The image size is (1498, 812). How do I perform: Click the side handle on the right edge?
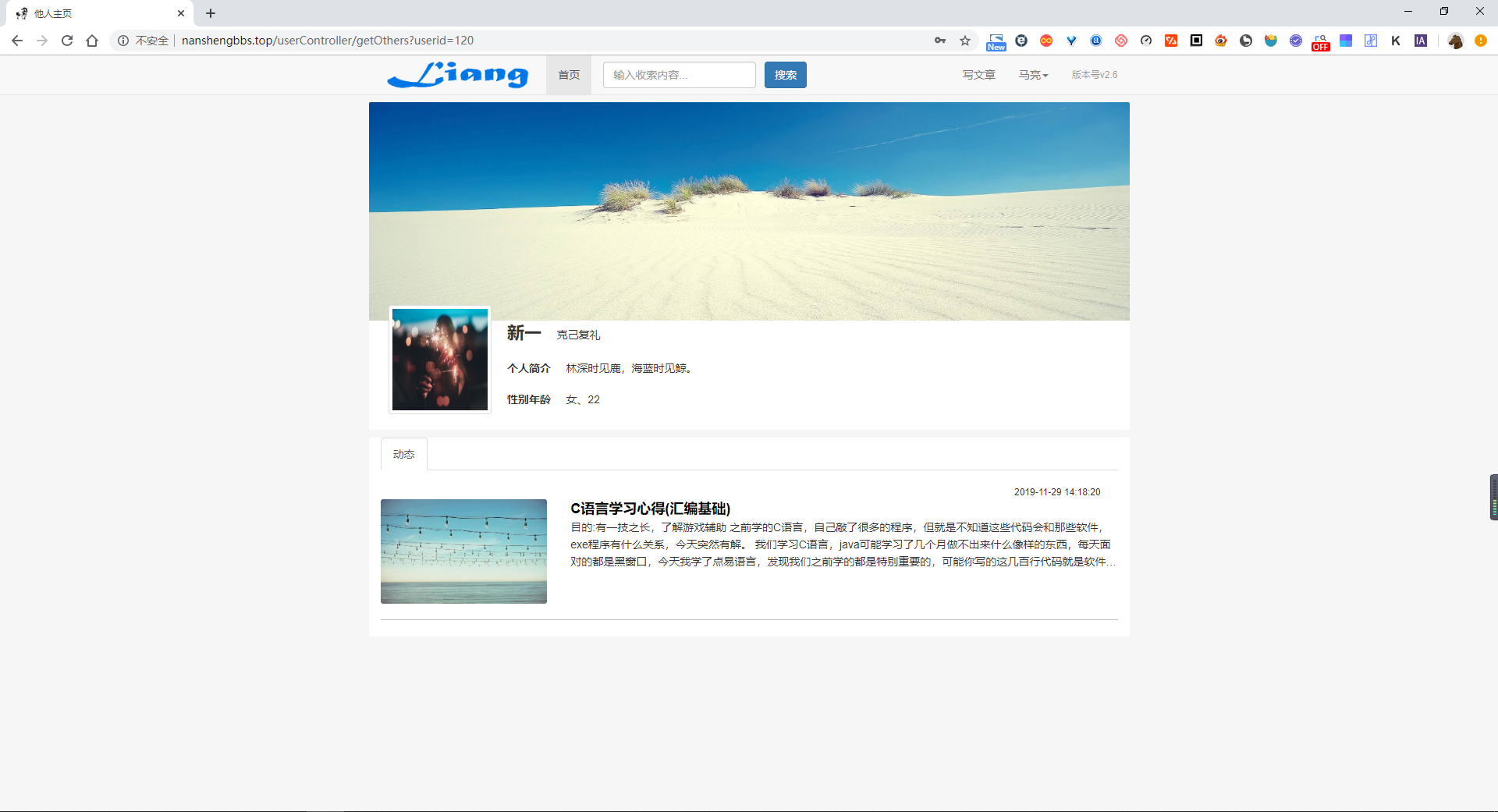pos(1493,497)
